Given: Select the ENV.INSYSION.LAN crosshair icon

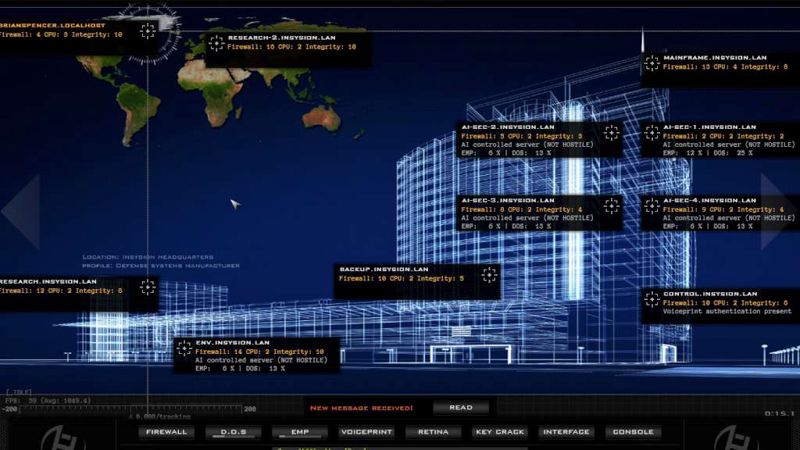Looking at the screenshot, I should pyautogui.click(x=184, y=348).
